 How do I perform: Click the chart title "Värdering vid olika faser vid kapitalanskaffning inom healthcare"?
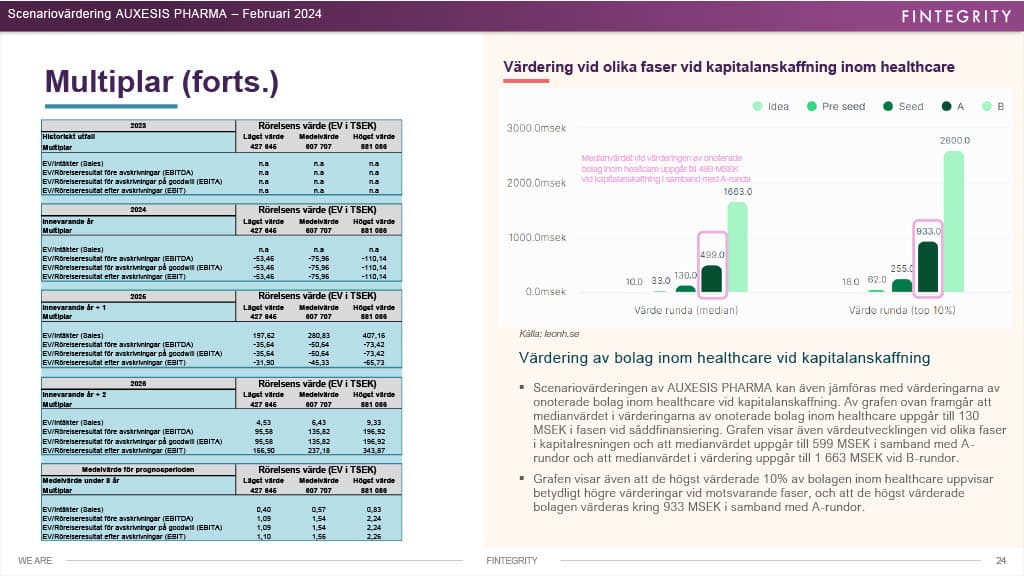tap(729, 67)
